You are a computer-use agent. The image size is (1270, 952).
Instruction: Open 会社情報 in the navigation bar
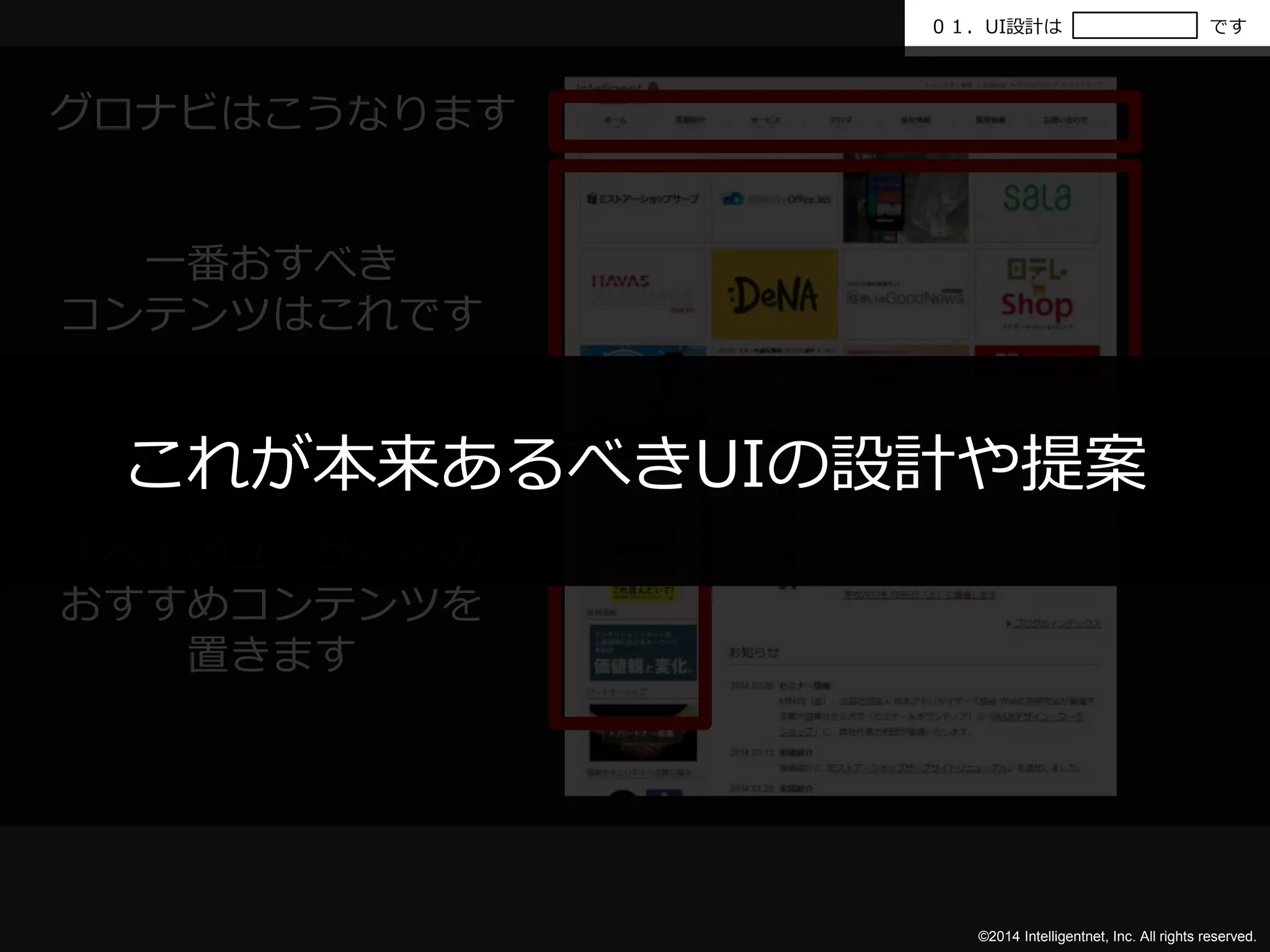click(915, 120)
